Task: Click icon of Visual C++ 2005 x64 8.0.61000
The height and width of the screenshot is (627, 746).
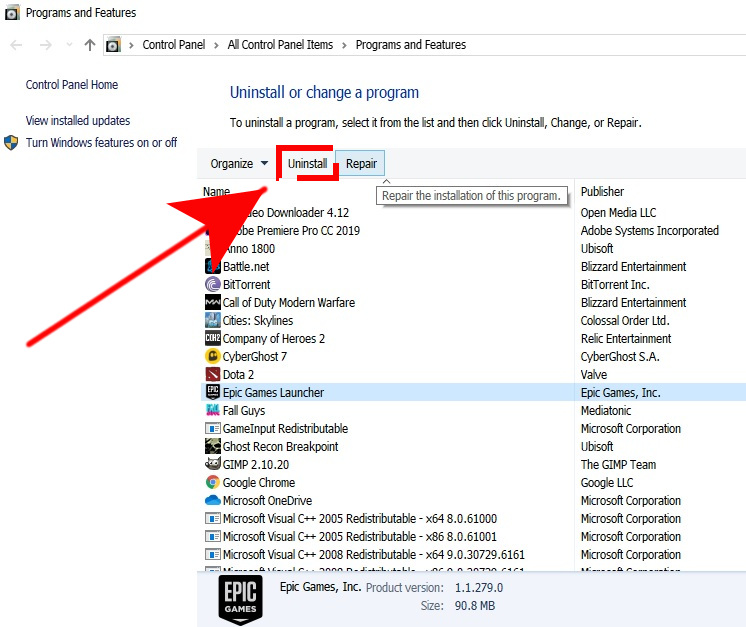Action: point(213,518)
